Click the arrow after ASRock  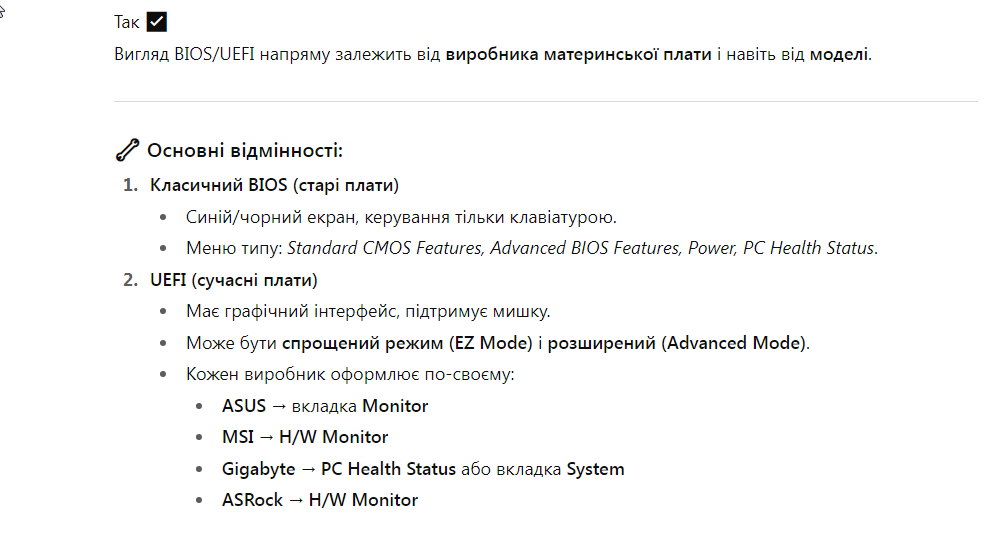click(x=295, y=500)
